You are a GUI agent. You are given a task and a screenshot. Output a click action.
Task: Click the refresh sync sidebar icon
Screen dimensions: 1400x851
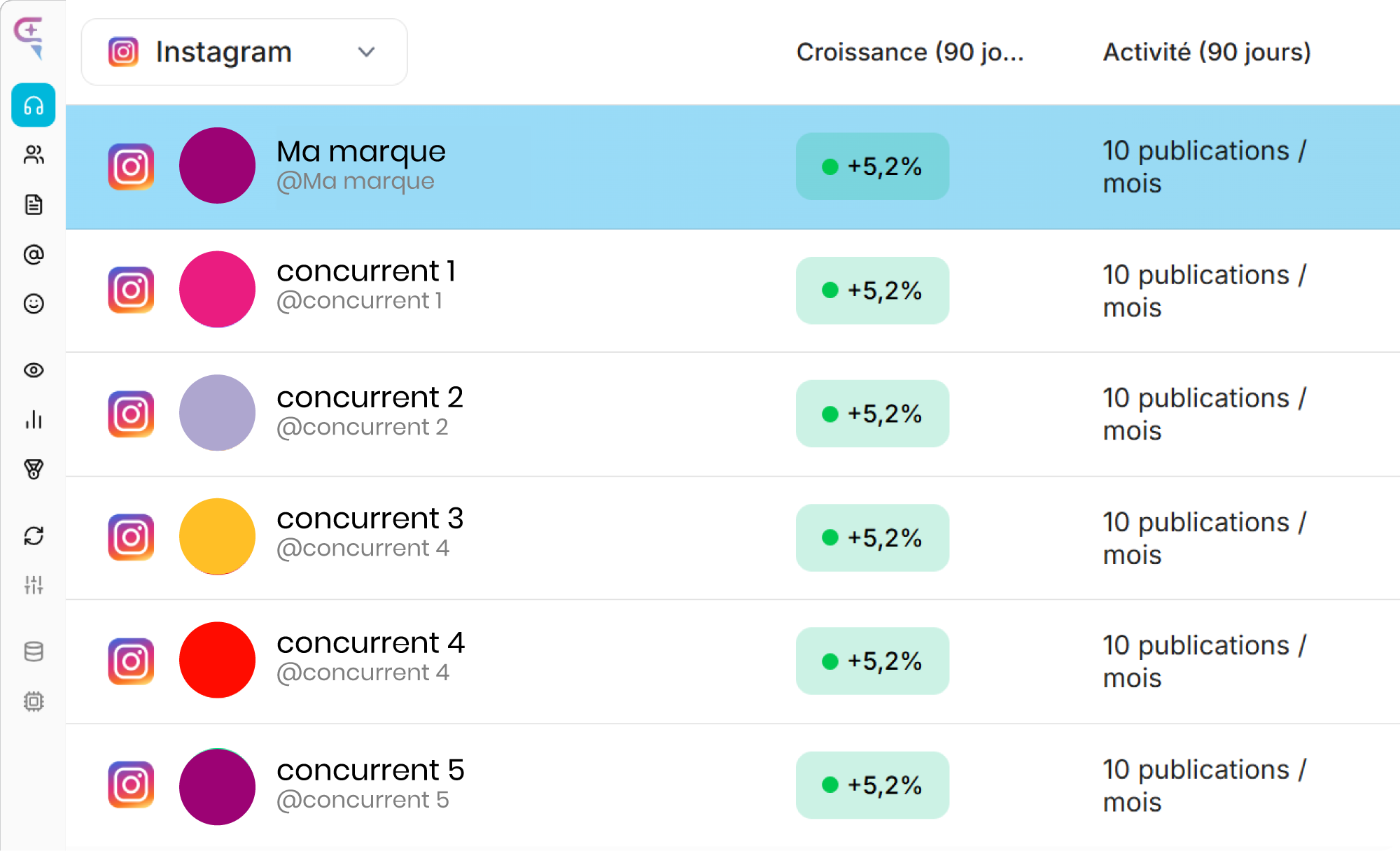(34, 535)
